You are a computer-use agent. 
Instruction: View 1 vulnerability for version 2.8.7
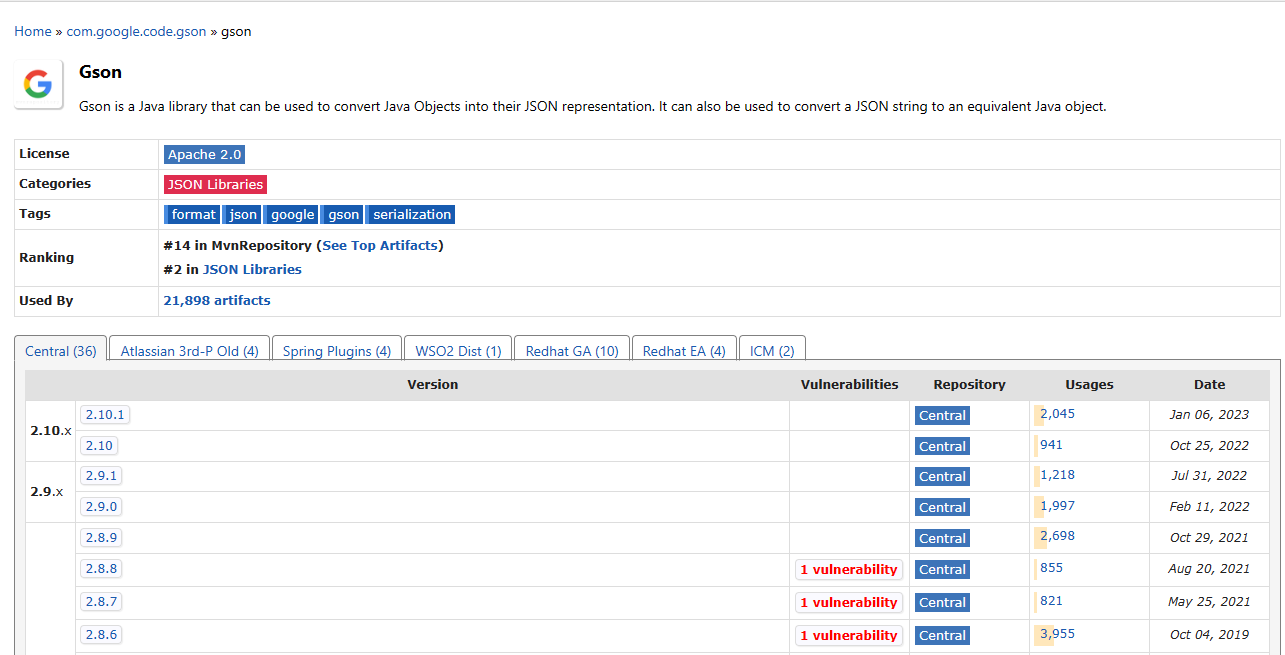click(x=849, y=602)
